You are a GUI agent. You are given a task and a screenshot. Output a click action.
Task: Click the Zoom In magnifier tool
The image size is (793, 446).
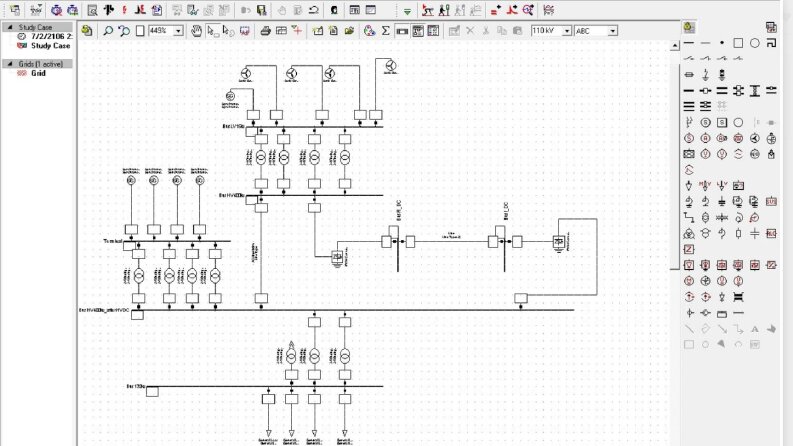[108, 31]
